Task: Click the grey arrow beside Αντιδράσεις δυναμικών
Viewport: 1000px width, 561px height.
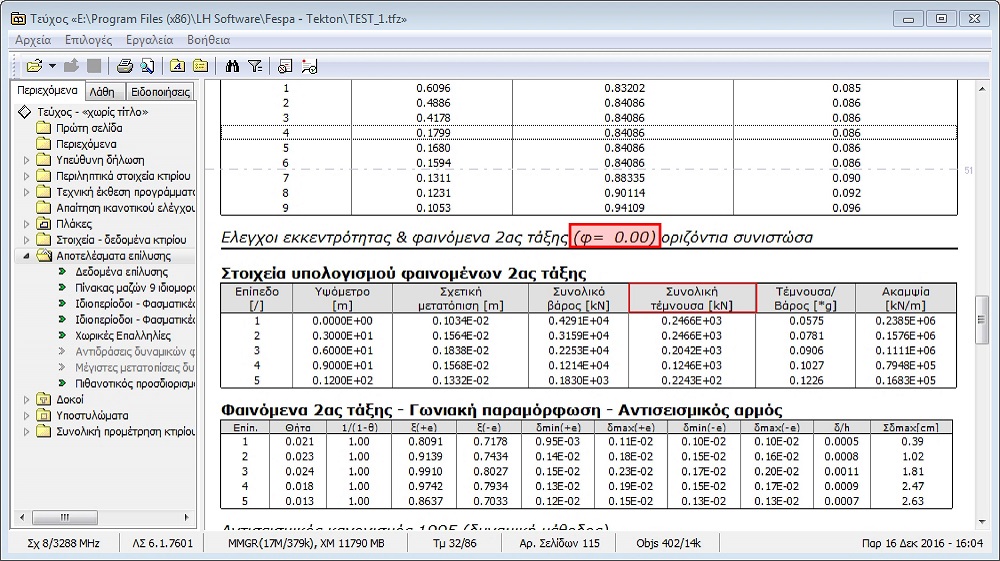Action: coord(62,351)
